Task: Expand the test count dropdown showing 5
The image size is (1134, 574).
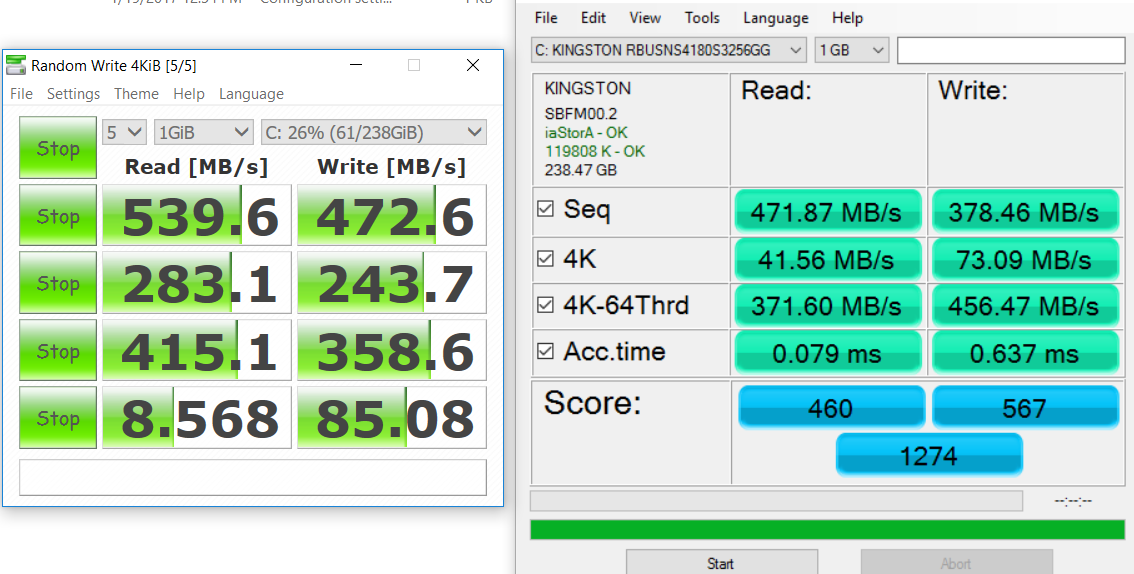Action: pyautogui.click(x=124, y=132)
